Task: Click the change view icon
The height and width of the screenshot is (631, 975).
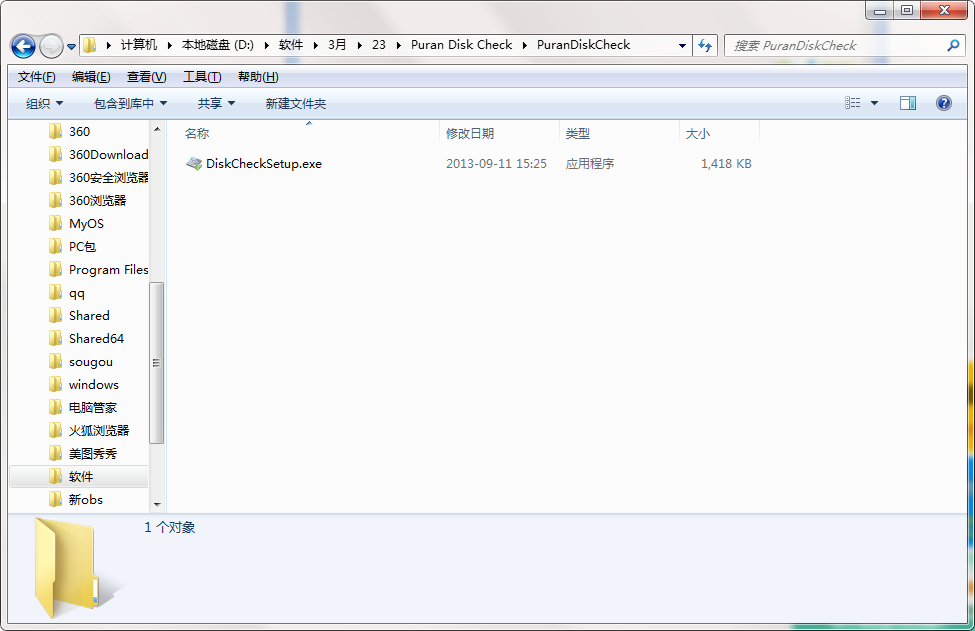Action: [x=853, y=103]
